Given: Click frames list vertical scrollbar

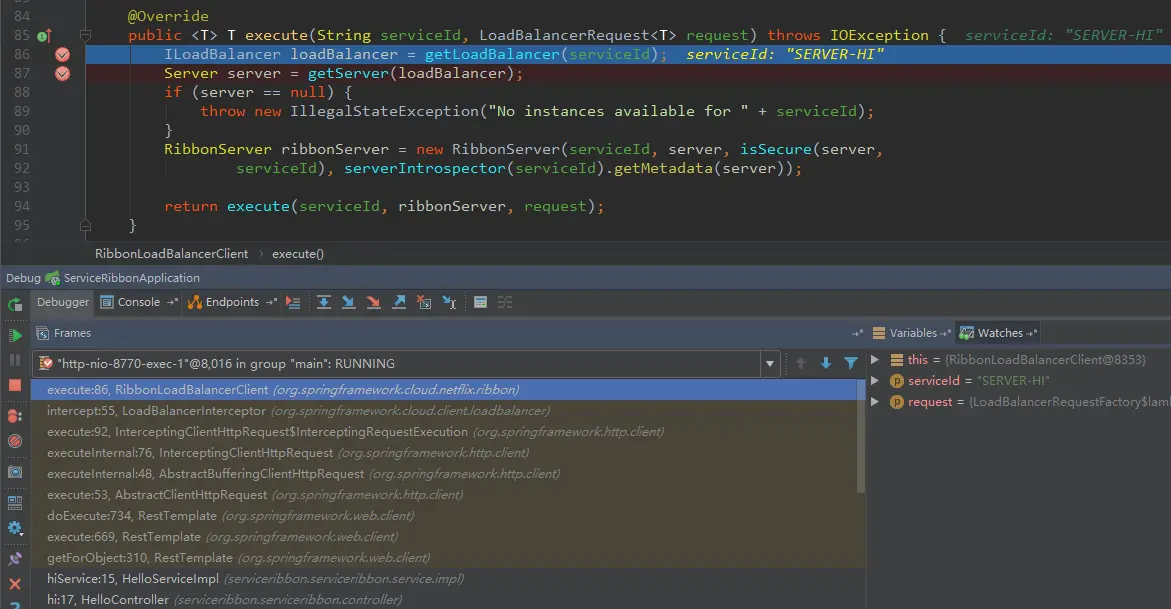Looking at the screenshot, I should [x=860, y=437].
